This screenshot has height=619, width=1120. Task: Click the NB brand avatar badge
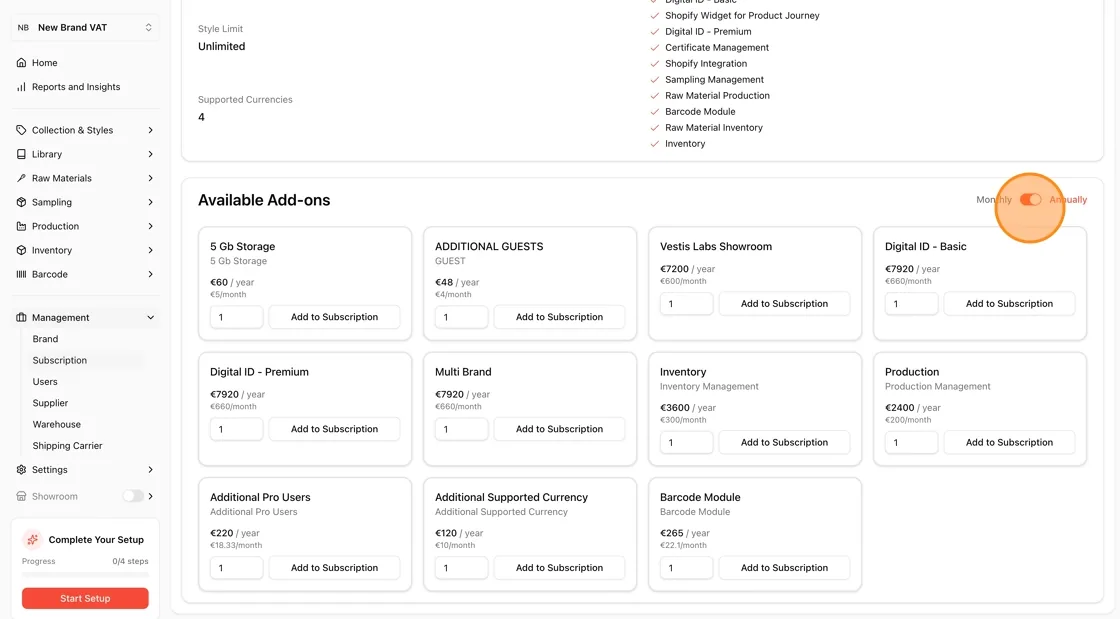pos(24,28)
